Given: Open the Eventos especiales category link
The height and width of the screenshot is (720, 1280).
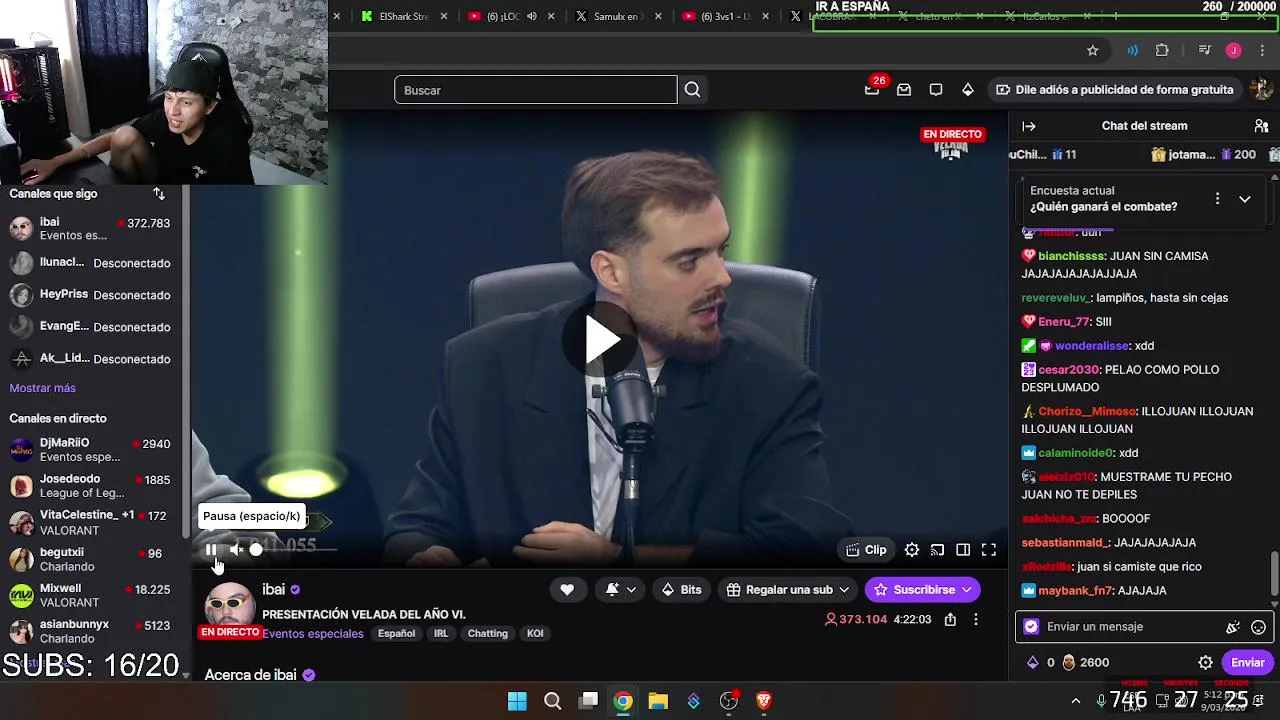Looking at the screenshot, I should 313,634.
